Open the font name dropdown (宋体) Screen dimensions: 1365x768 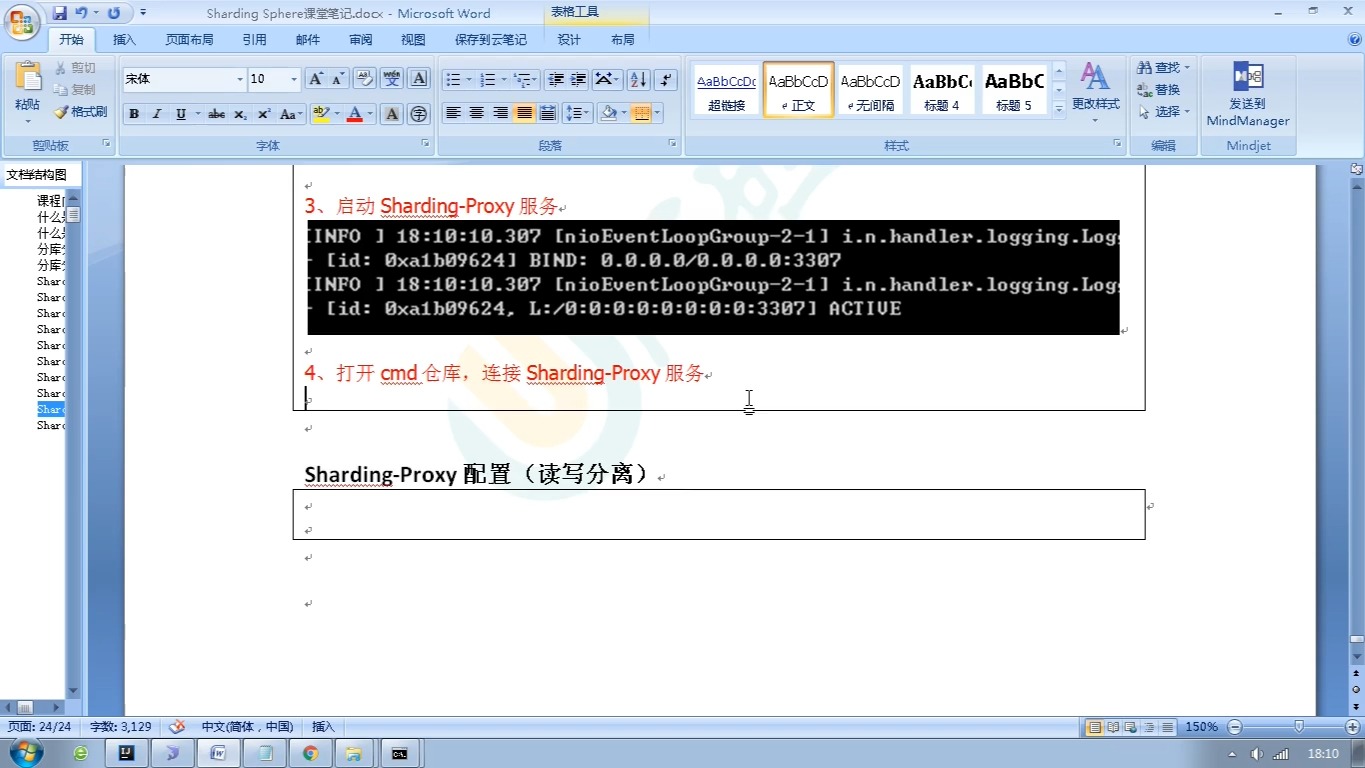(x=239, y=79)
